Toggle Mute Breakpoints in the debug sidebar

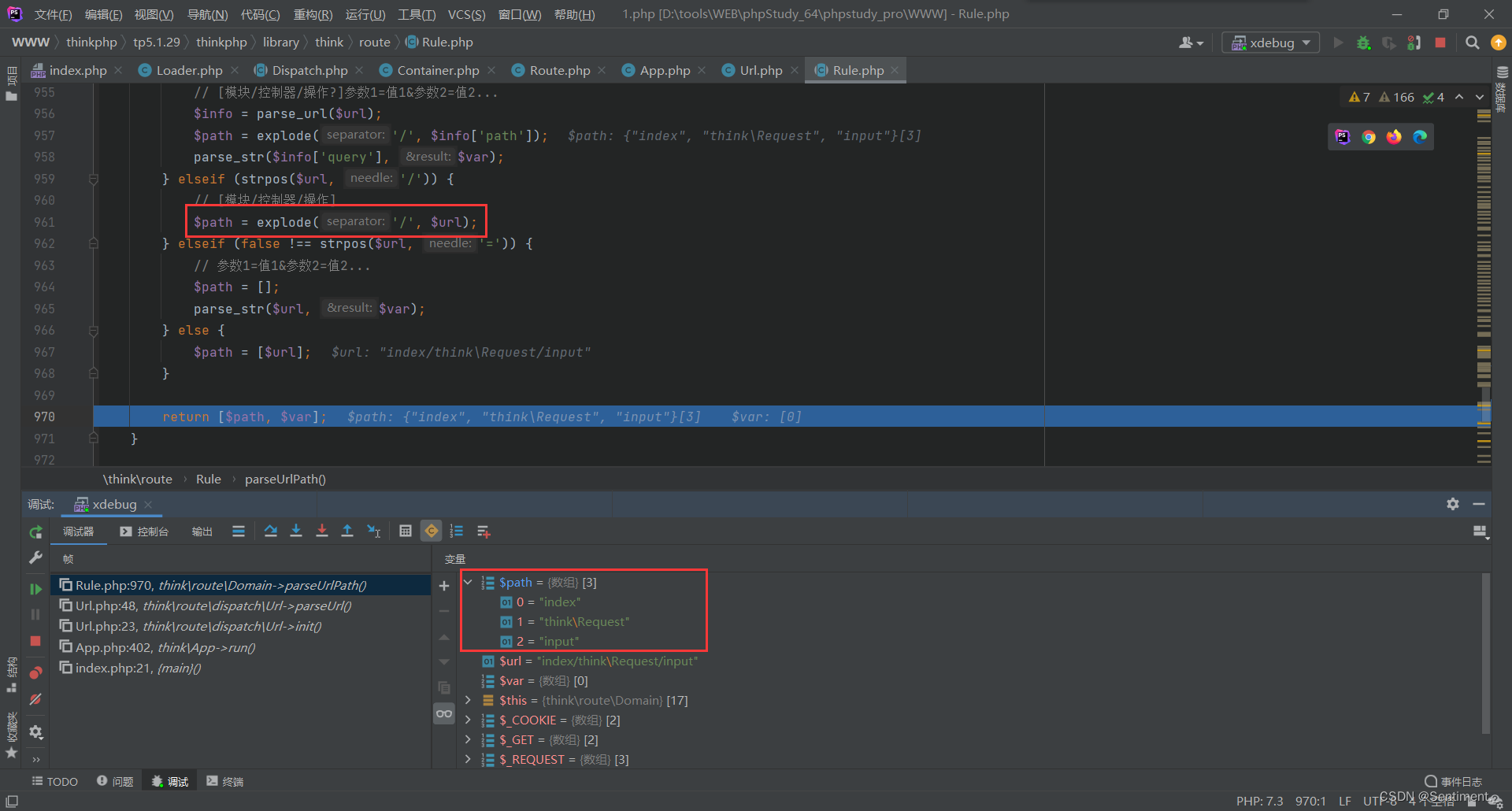coord(35,699)
